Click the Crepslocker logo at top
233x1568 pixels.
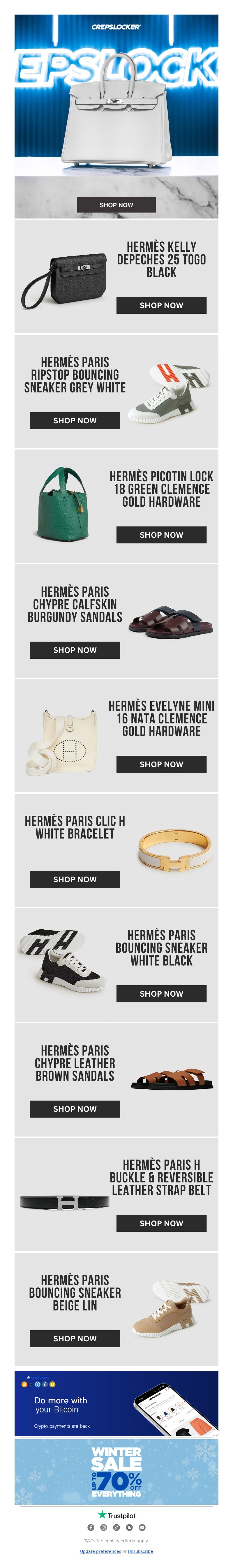pos(116,27)
